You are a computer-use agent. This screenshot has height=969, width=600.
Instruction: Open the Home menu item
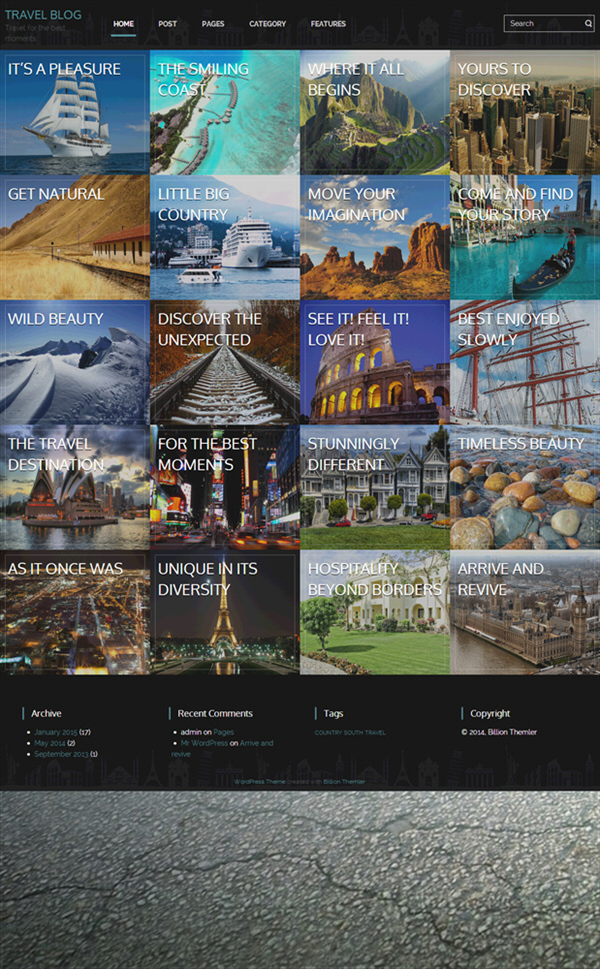tap(123, 24)
